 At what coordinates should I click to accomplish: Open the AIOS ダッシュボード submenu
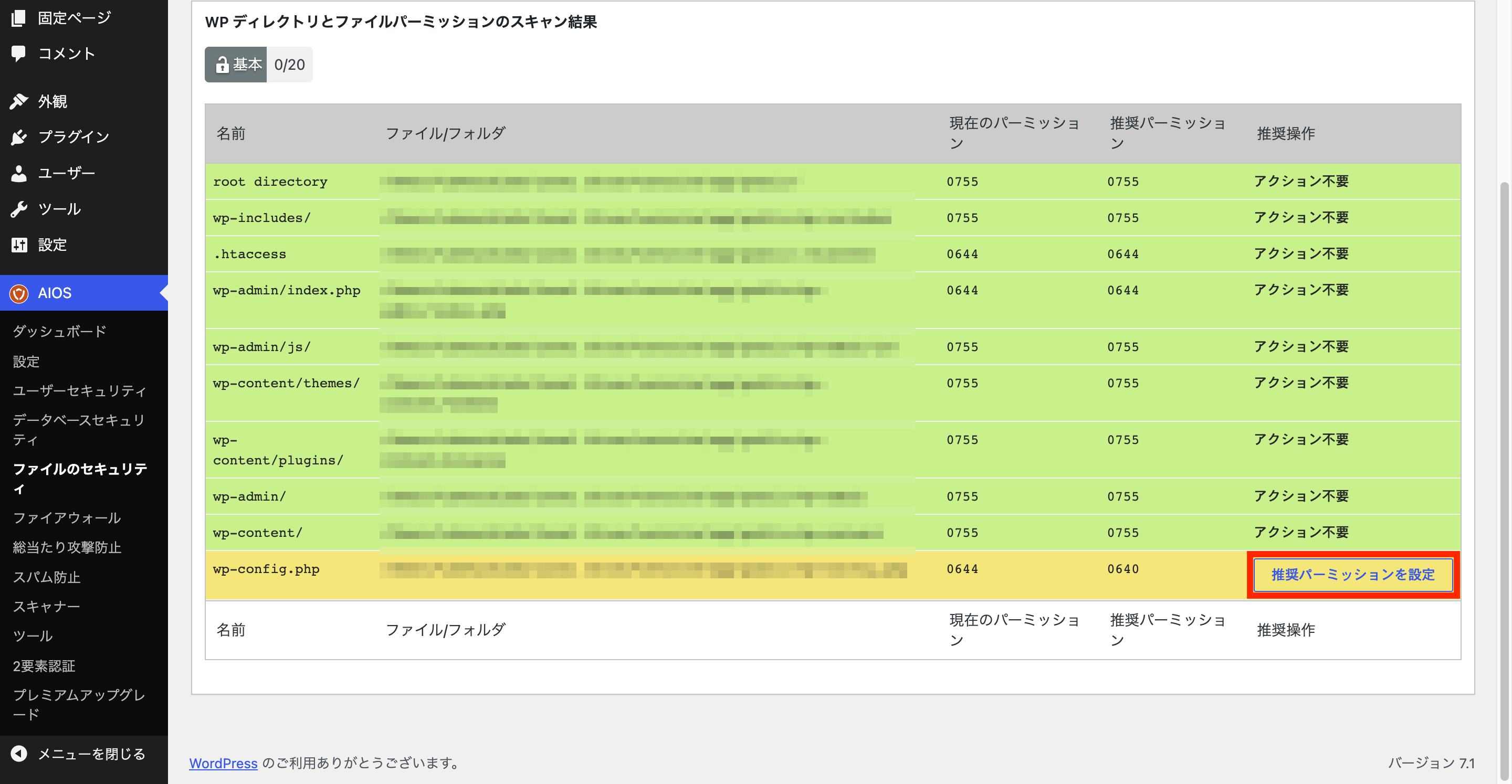59,332
